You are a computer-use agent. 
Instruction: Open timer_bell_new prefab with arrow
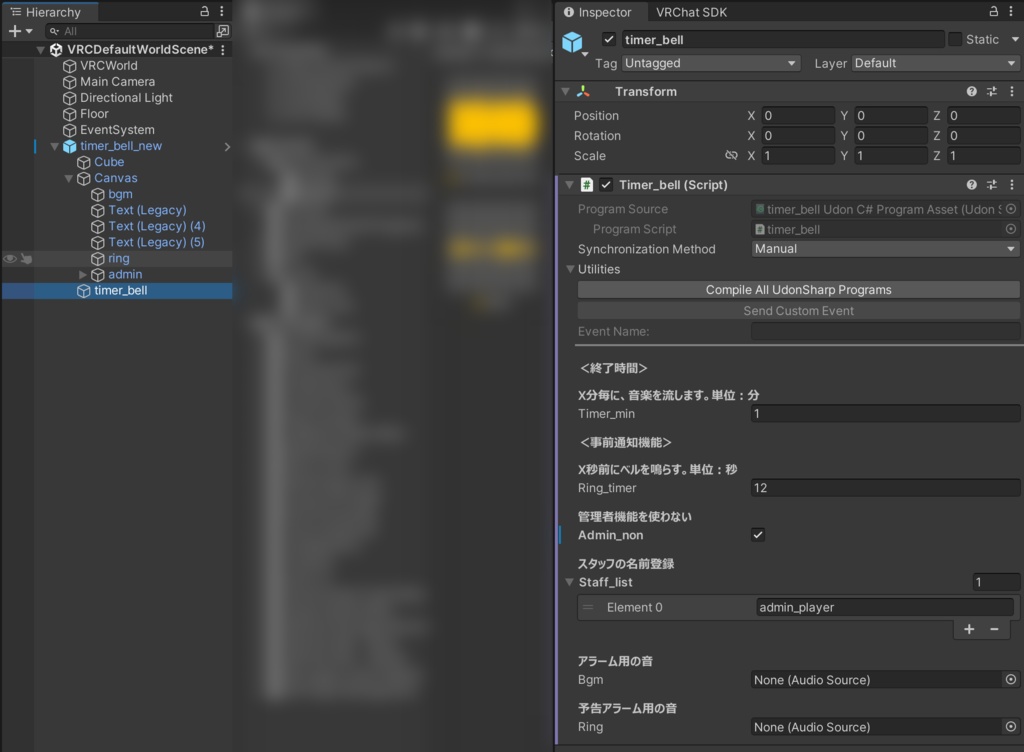pos(227,147)
